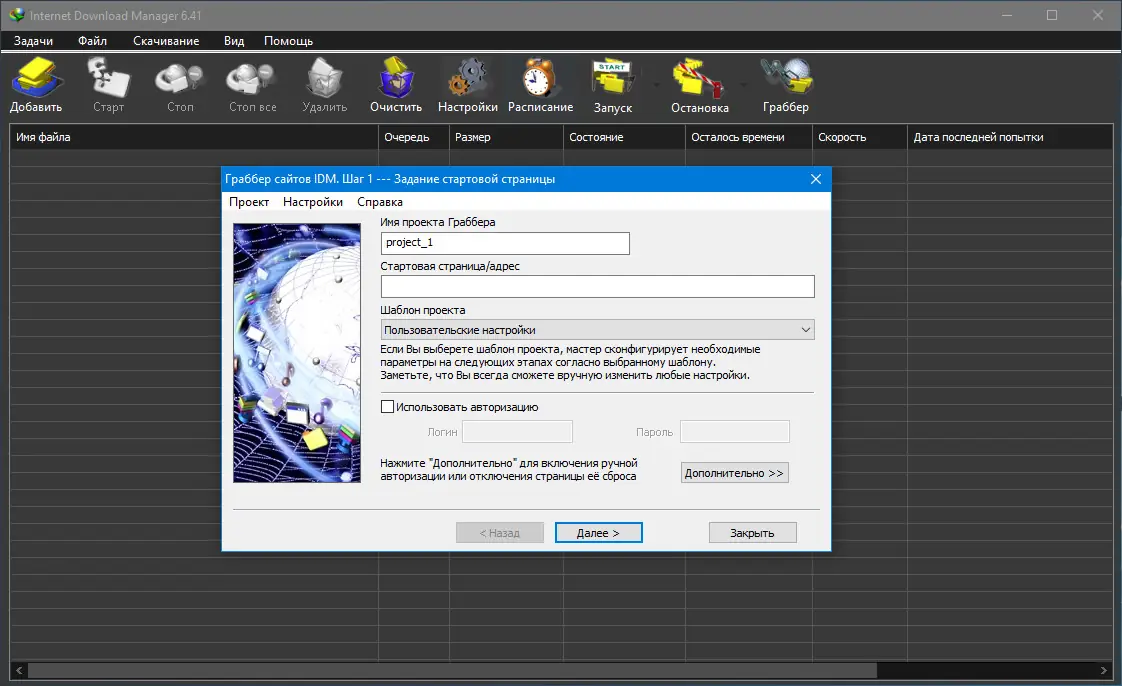The height and width of the screenshot is (686, 1122).
Task: Click the Старт download icon
Action: pos(108,82)
